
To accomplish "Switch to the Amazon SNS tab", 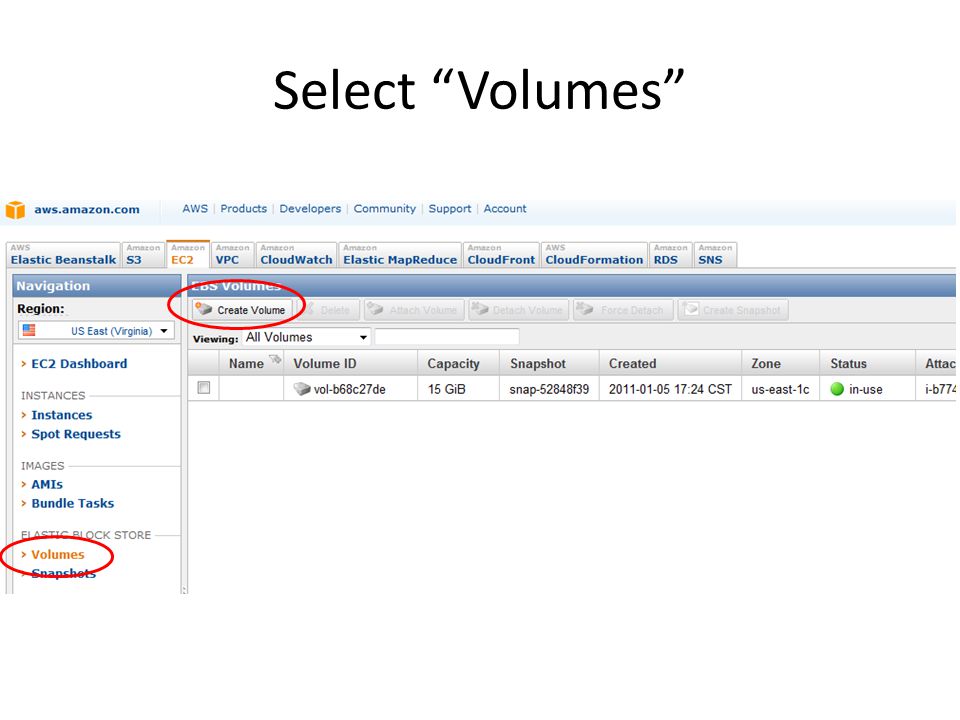I will 715,255.
